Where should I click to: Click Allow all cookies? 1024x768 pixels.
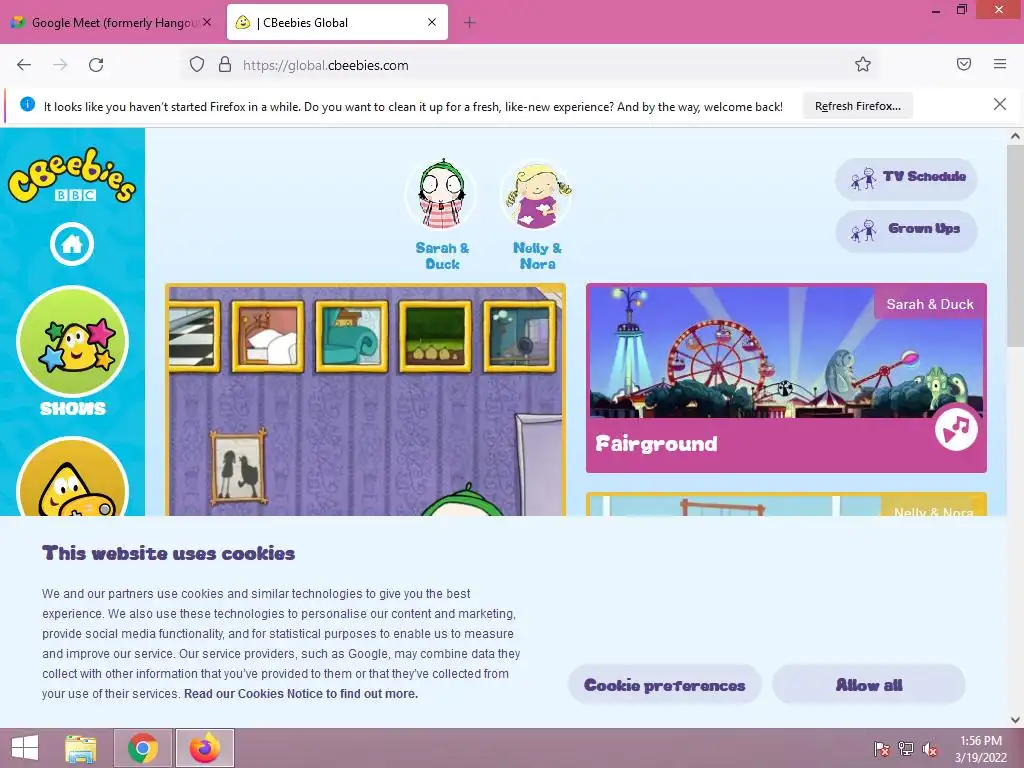point(869,685)
